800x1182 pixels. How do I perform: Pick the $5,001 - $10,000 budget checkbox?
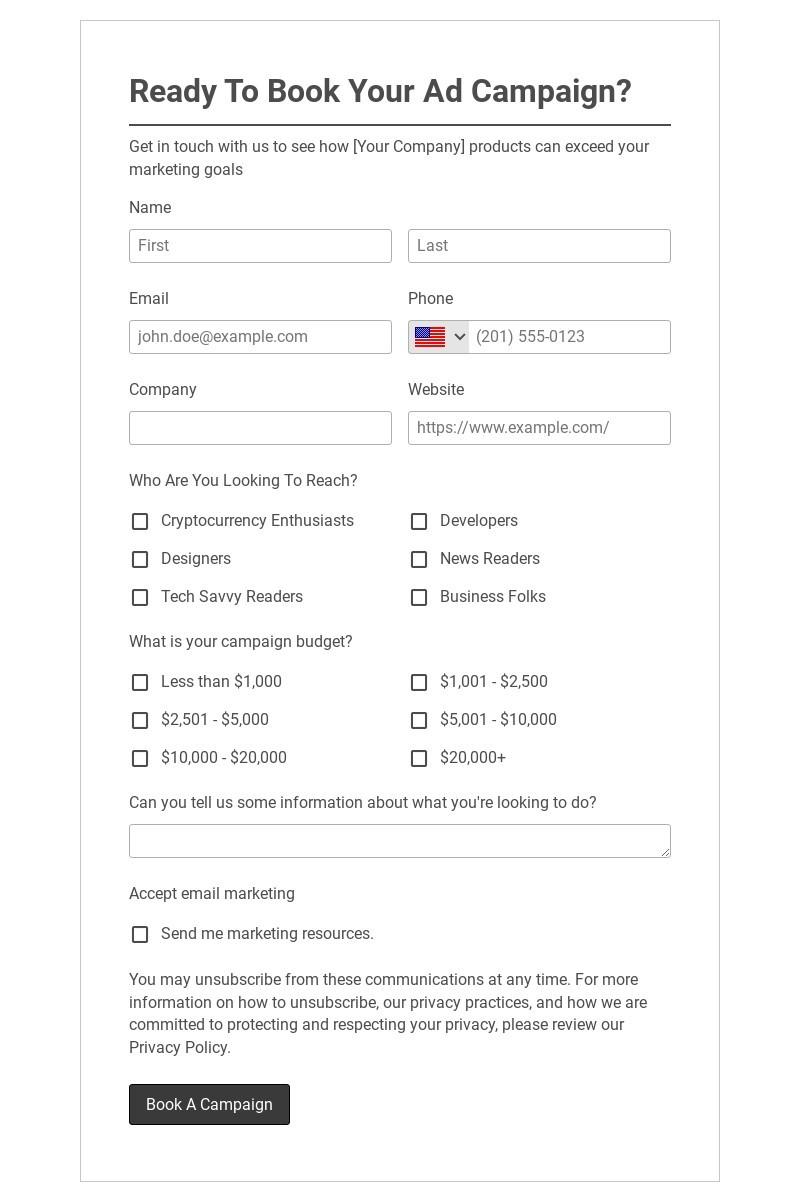pyautogui.click(x=419, y=720)
